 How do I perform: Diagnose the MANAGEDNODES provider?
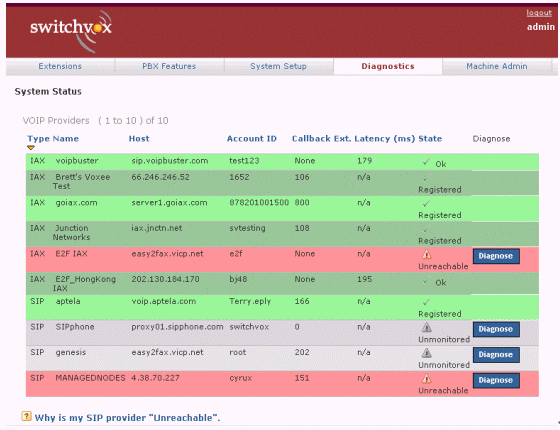click(496, 380)
